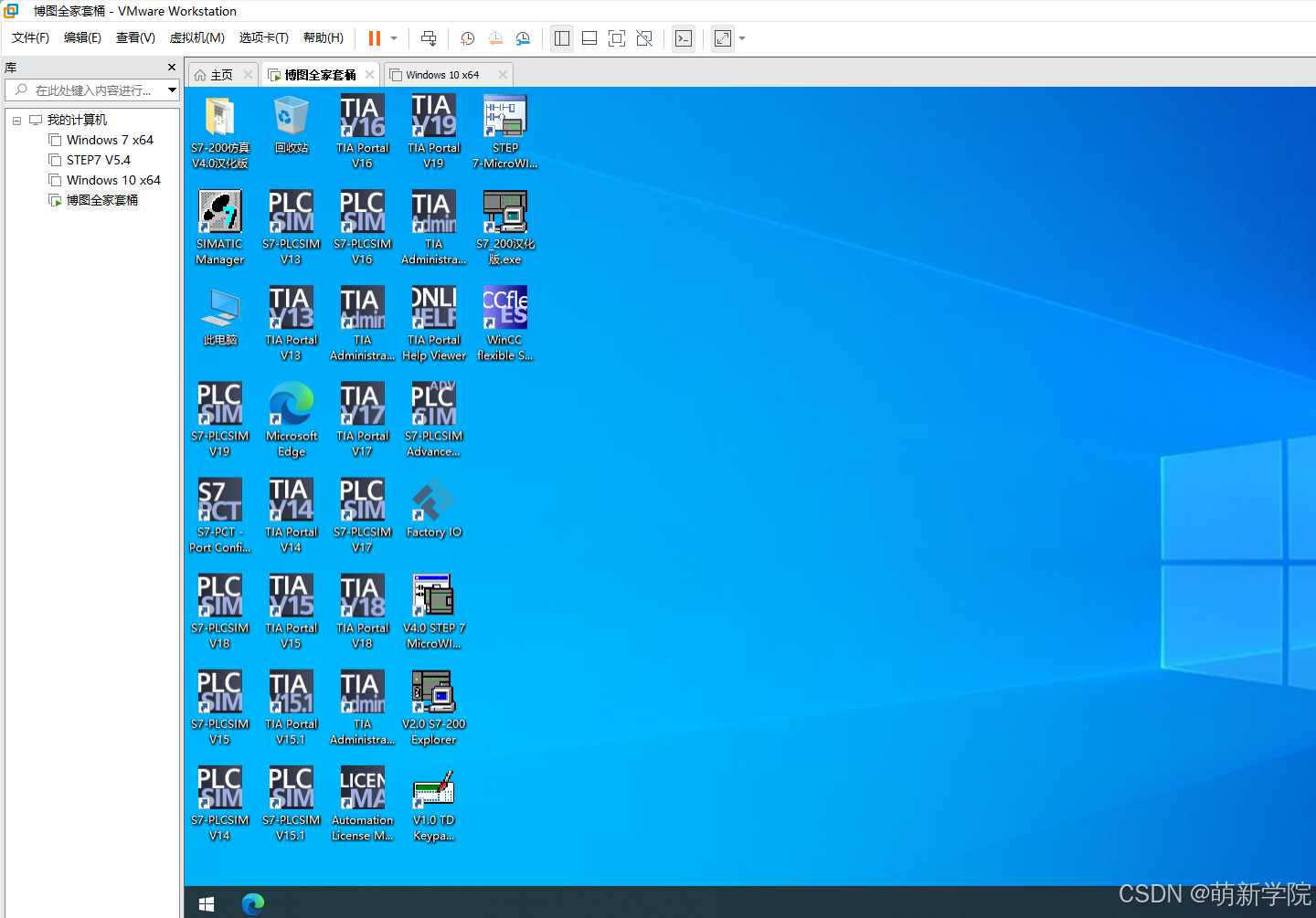Select the TIA Portal V16 shortcut
Screen dimensions: 1316x918
click(x=362, y=132)
